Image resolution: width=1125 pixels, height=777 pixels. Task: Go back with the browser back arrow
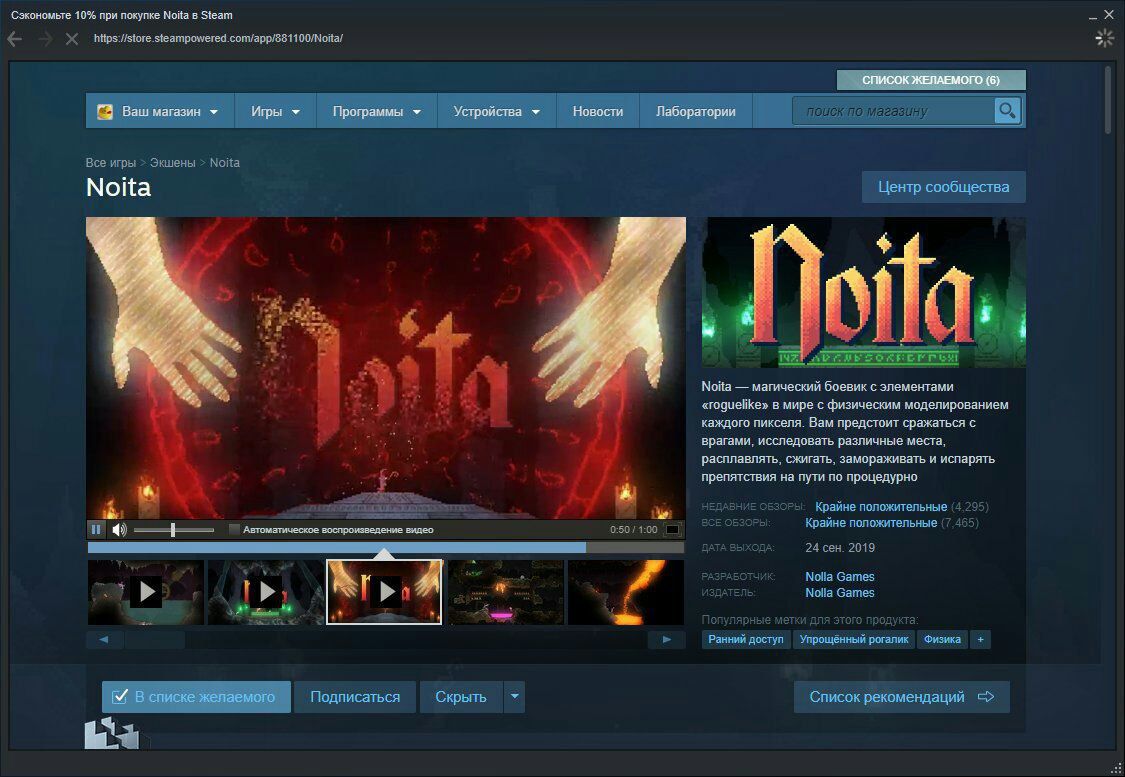pos(14,39)
